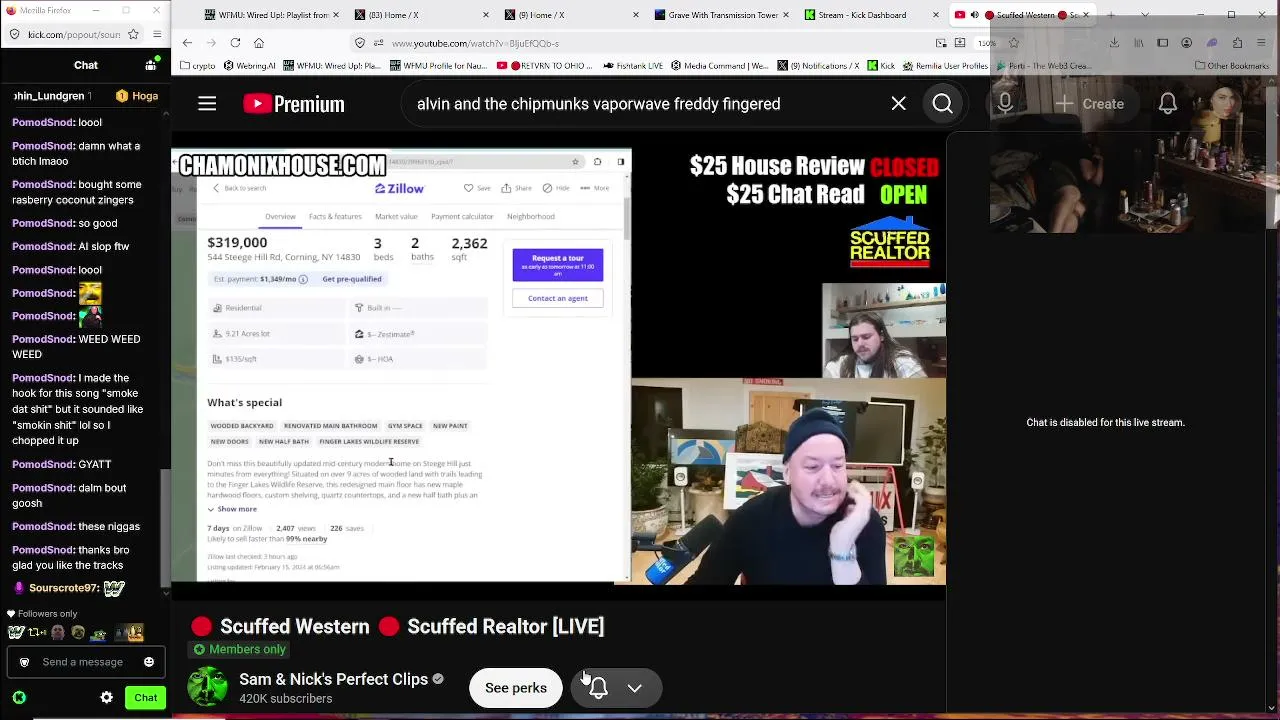Click the kick.com popout address bar
1280x720 pixels.
(x=74, y=34)
